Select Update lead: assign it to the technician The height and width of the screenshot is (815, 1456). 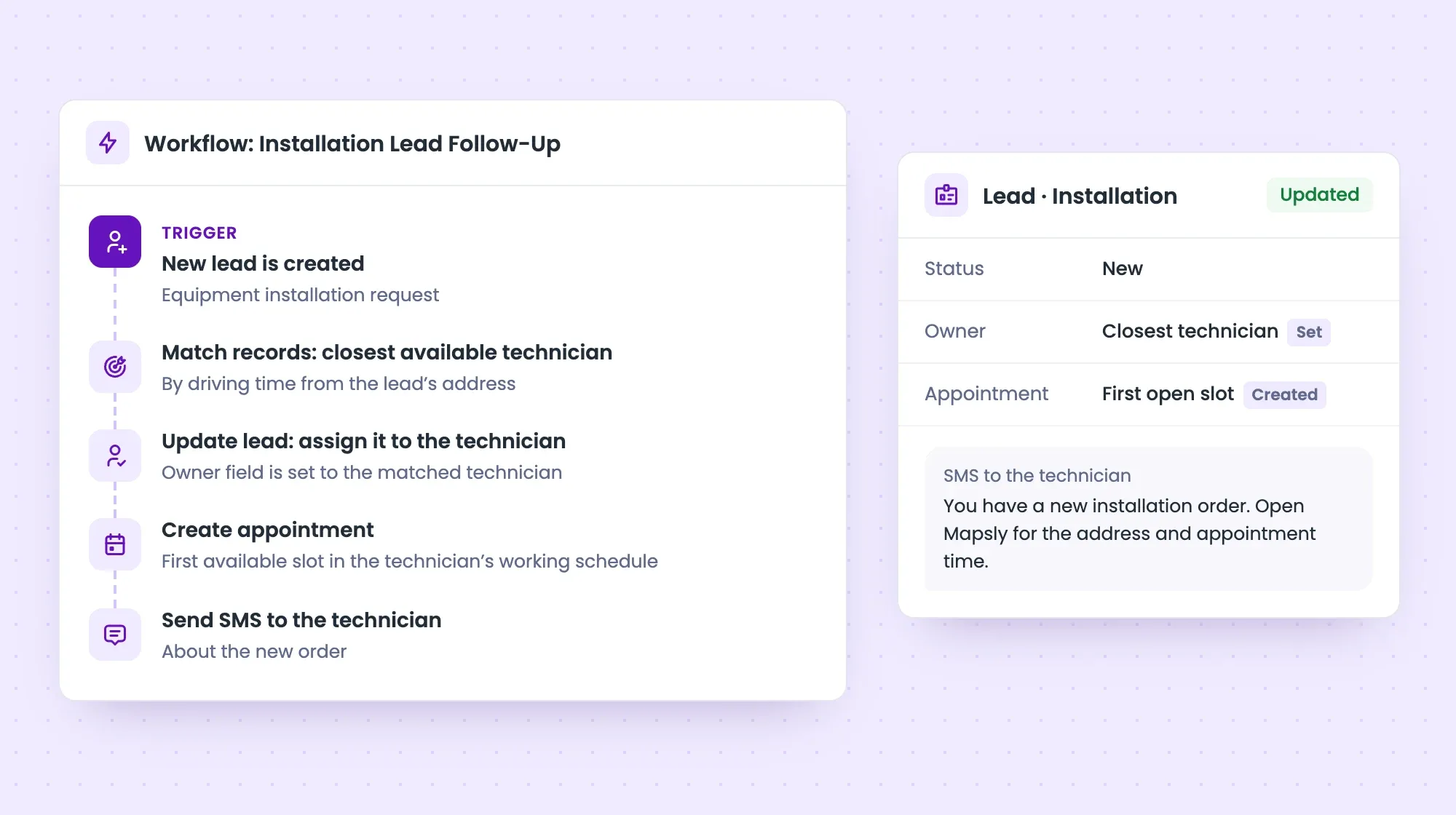tap(364, 441)
